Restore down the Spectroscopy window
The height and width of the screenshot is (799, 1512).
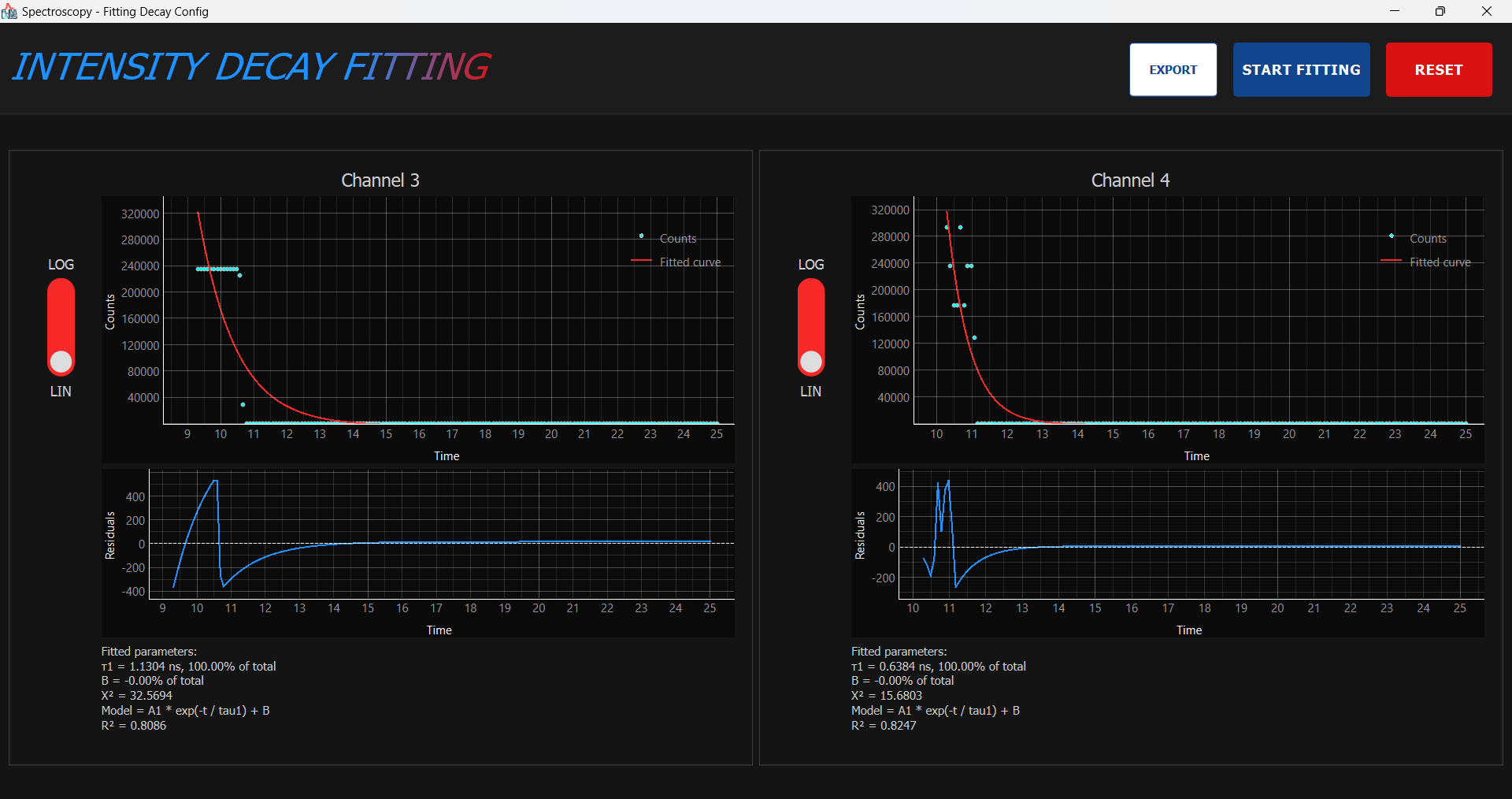click(1440, 11)
